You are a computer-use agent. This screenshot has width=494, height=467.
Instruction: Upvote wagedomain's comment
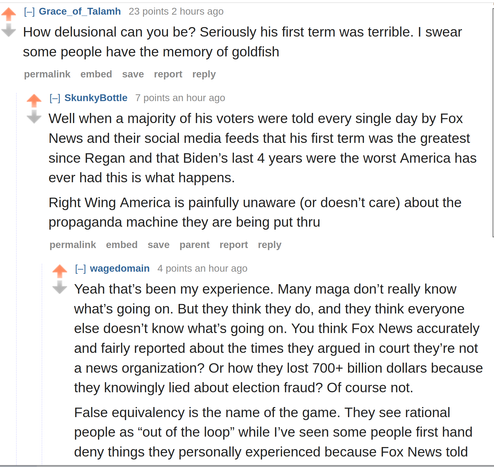click(60, 271)
